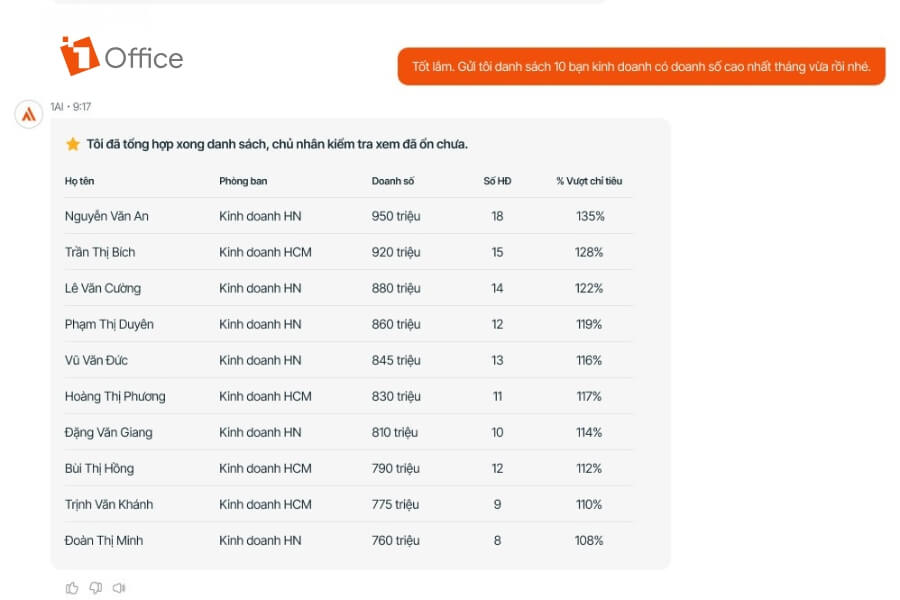Click the "Họ tên" column header
Image resolution: width=900 pixels, height=600 pixels.
(80, 181)
